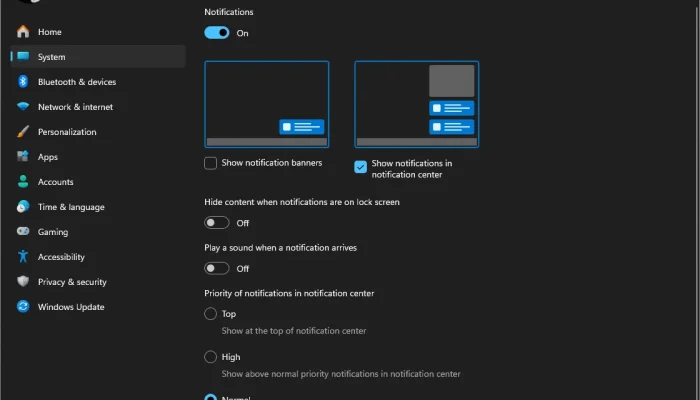This screenshot has height=400, width=700.
Task: Enable Show notification banners checkbox
Action: click(x=211, y=163)
